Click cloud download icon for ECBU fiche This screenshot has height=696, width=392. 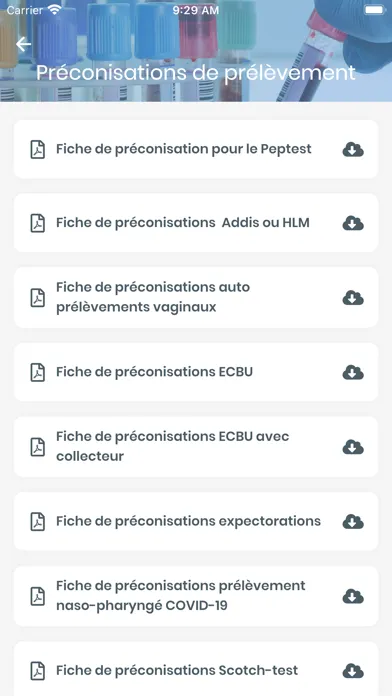(353, 372)
